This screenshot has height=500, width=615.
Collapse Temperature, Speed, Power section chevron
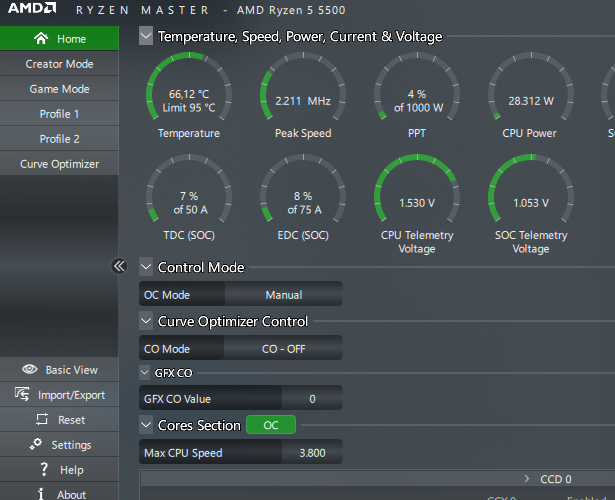click(x=146, y=36)
